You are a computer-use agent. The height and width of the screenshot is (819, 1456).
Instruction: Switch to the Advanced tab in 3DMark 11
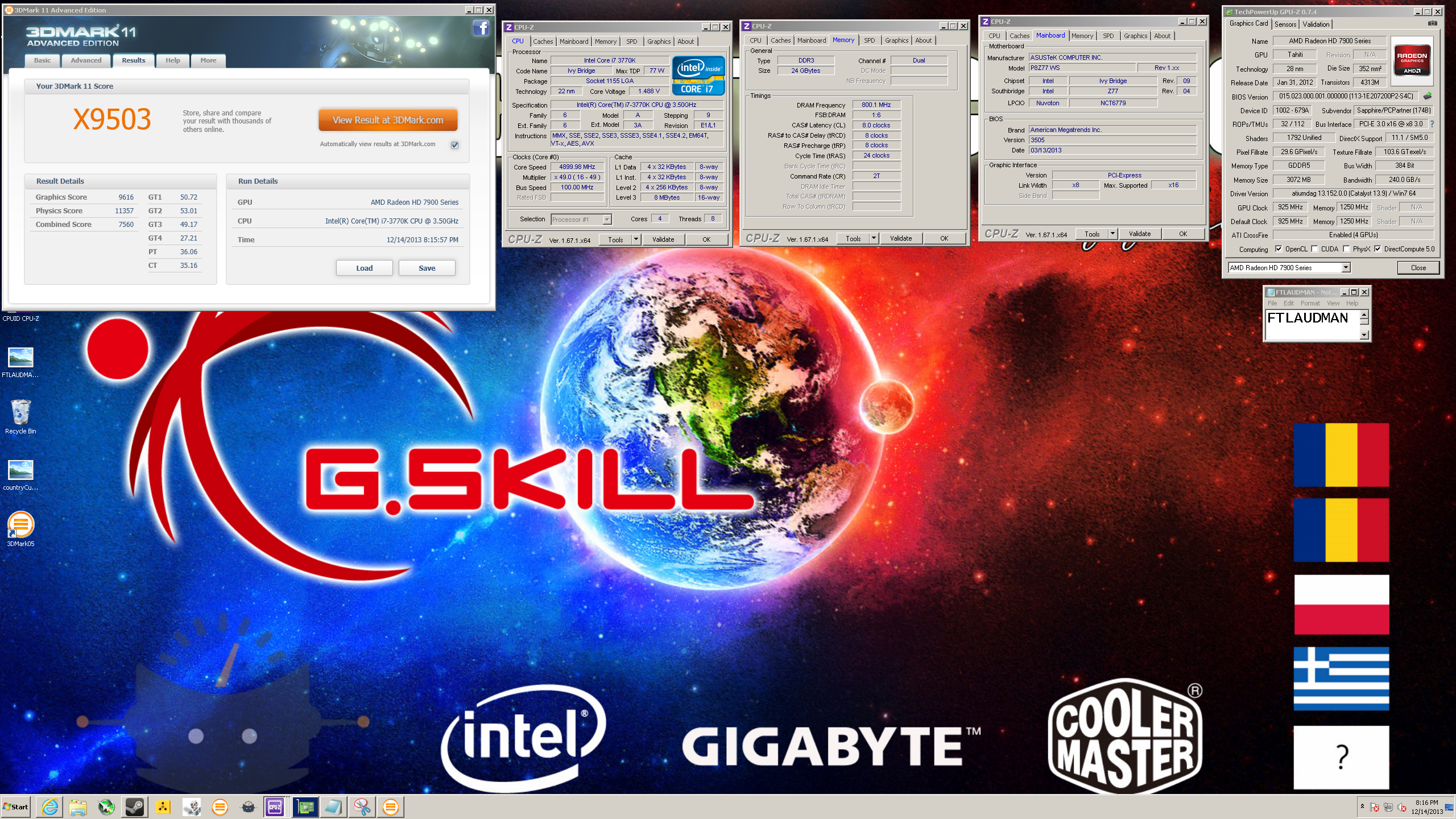click(86, 60)
